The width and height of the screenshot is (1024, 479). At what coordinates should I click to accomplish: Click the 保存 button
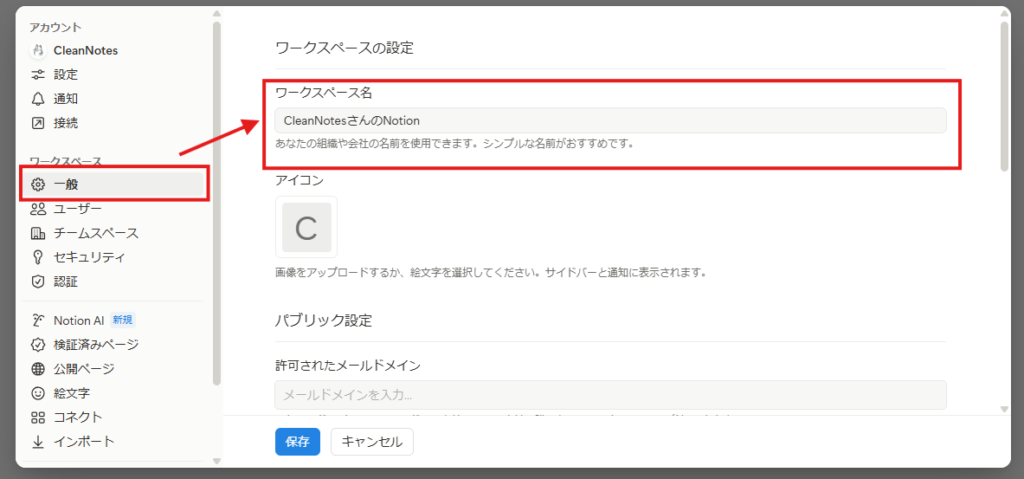coord(298,442)
